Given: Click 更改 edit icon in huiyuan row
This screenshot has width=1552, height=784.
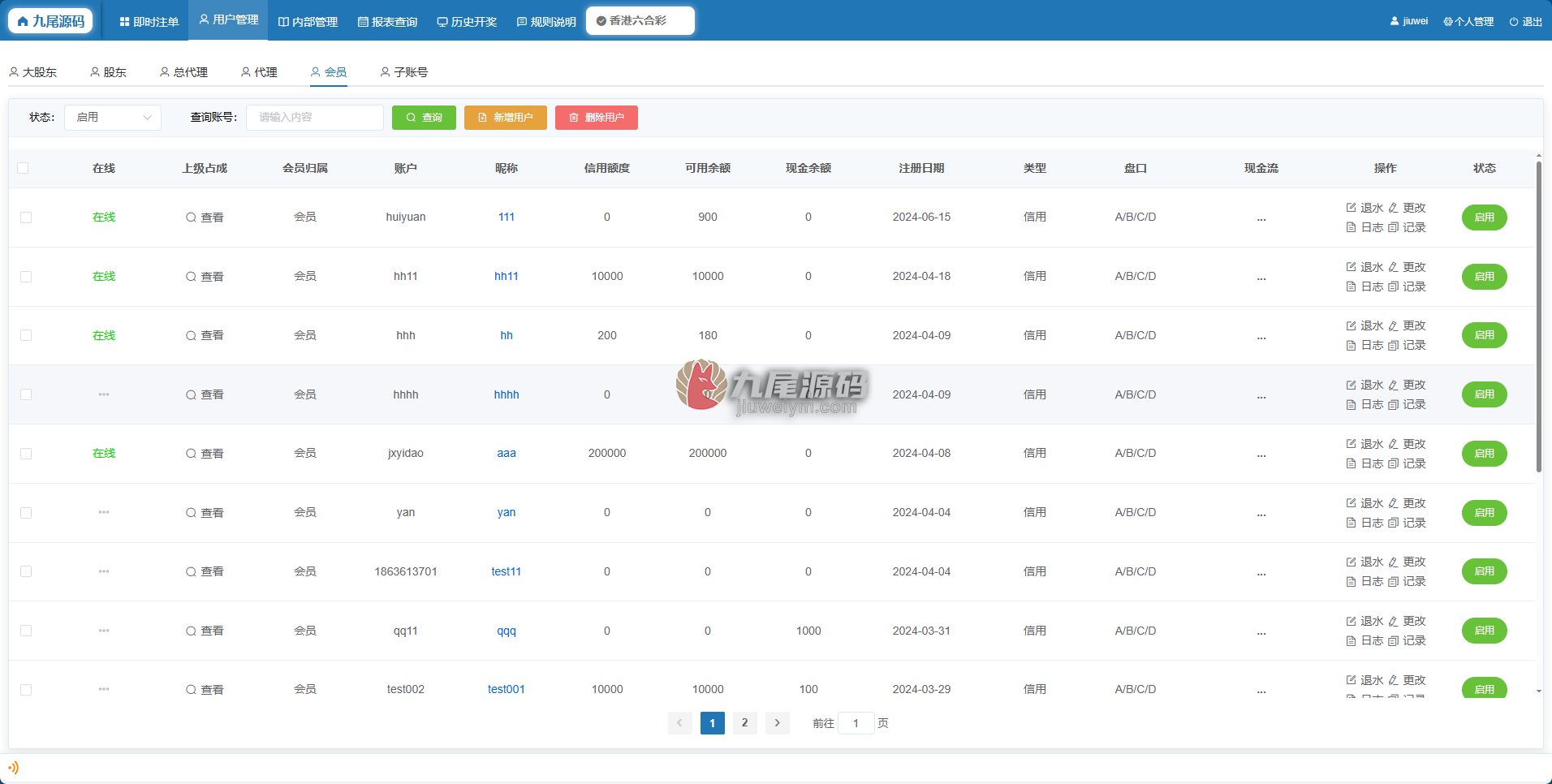Looking at the screenshot, I should click(x=1393, y=208).
